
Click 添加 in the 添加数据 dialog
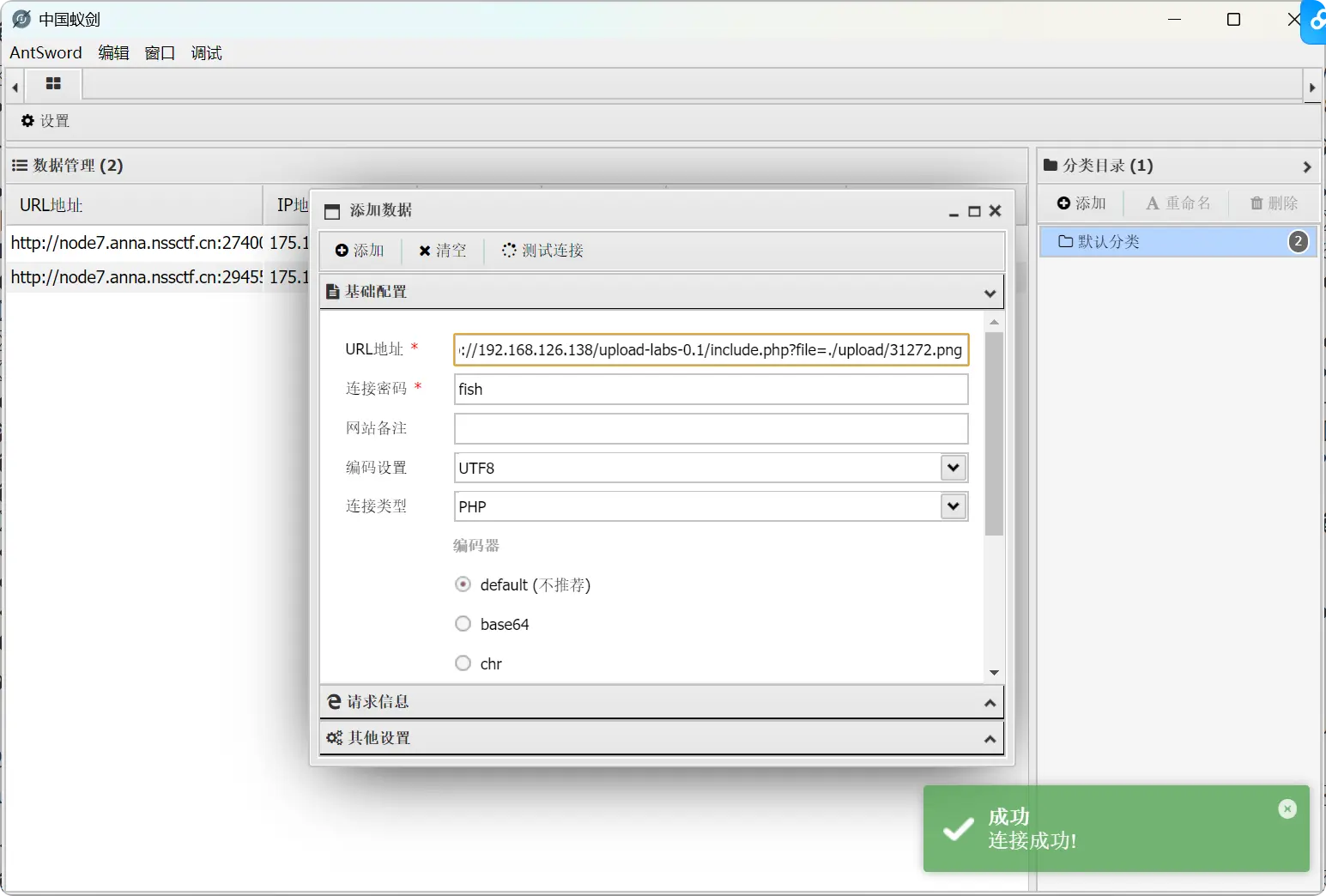(x=360, y=251)
